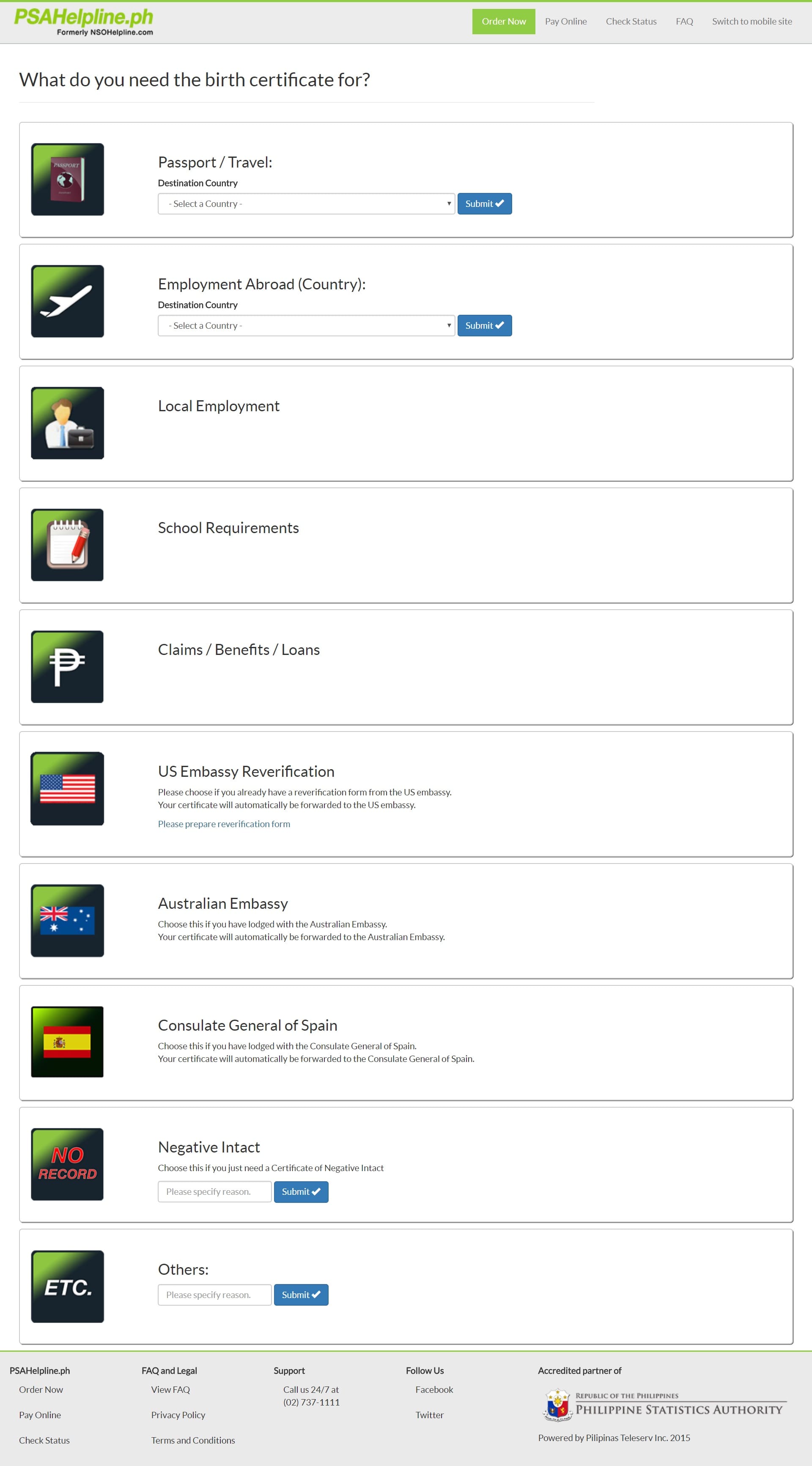This screenshot has height=1466, width=812.
Task: Select the Australian Embassy option
Action: [x=223, y=903]
